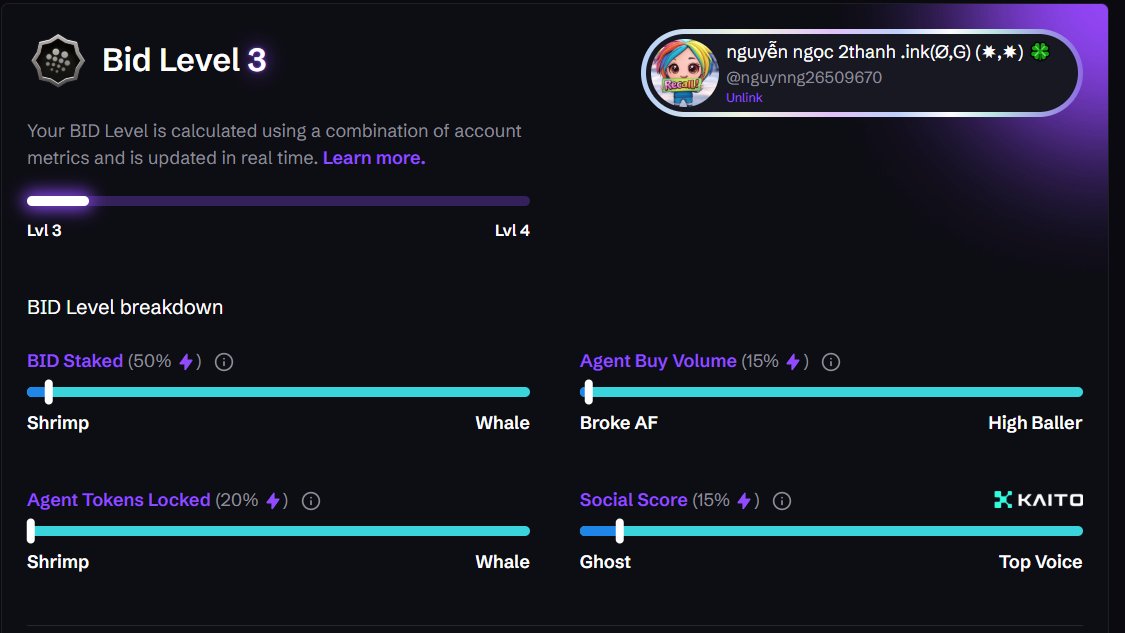Click the lightning bolt beside Social Score 15%
The width and height of the screenshot is (1125, 633).
click(x=745, y=500)
